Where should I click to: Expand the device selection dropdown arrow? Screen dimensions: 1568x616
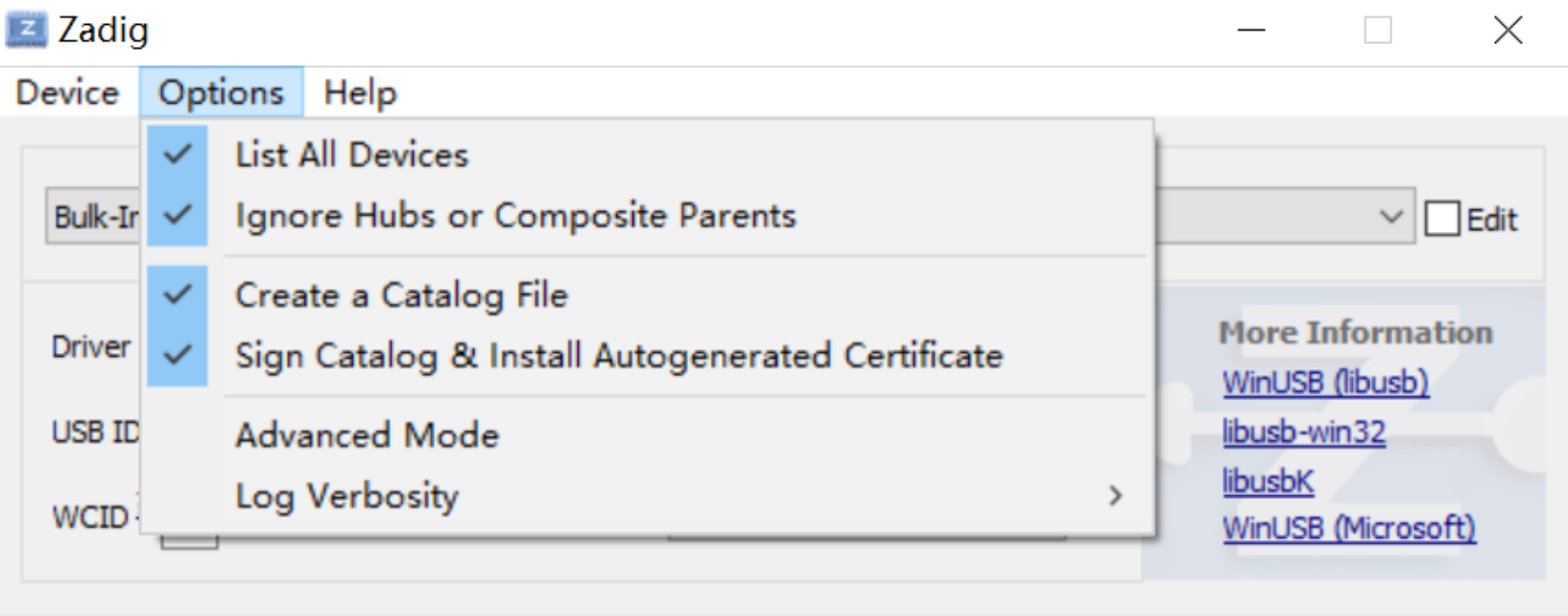click(x=1390, y=217)
